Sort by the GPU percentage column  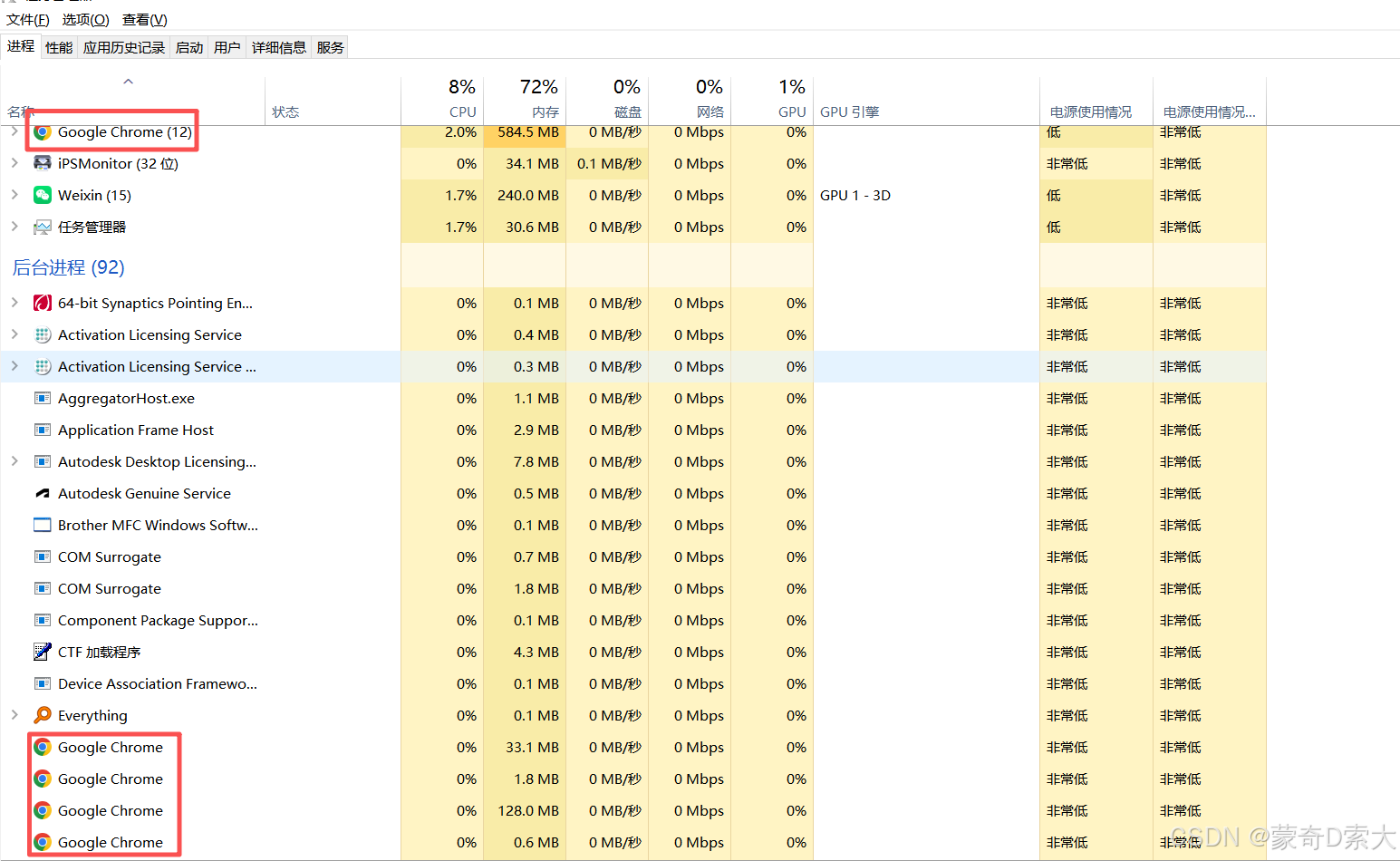[x=772, y=99]
